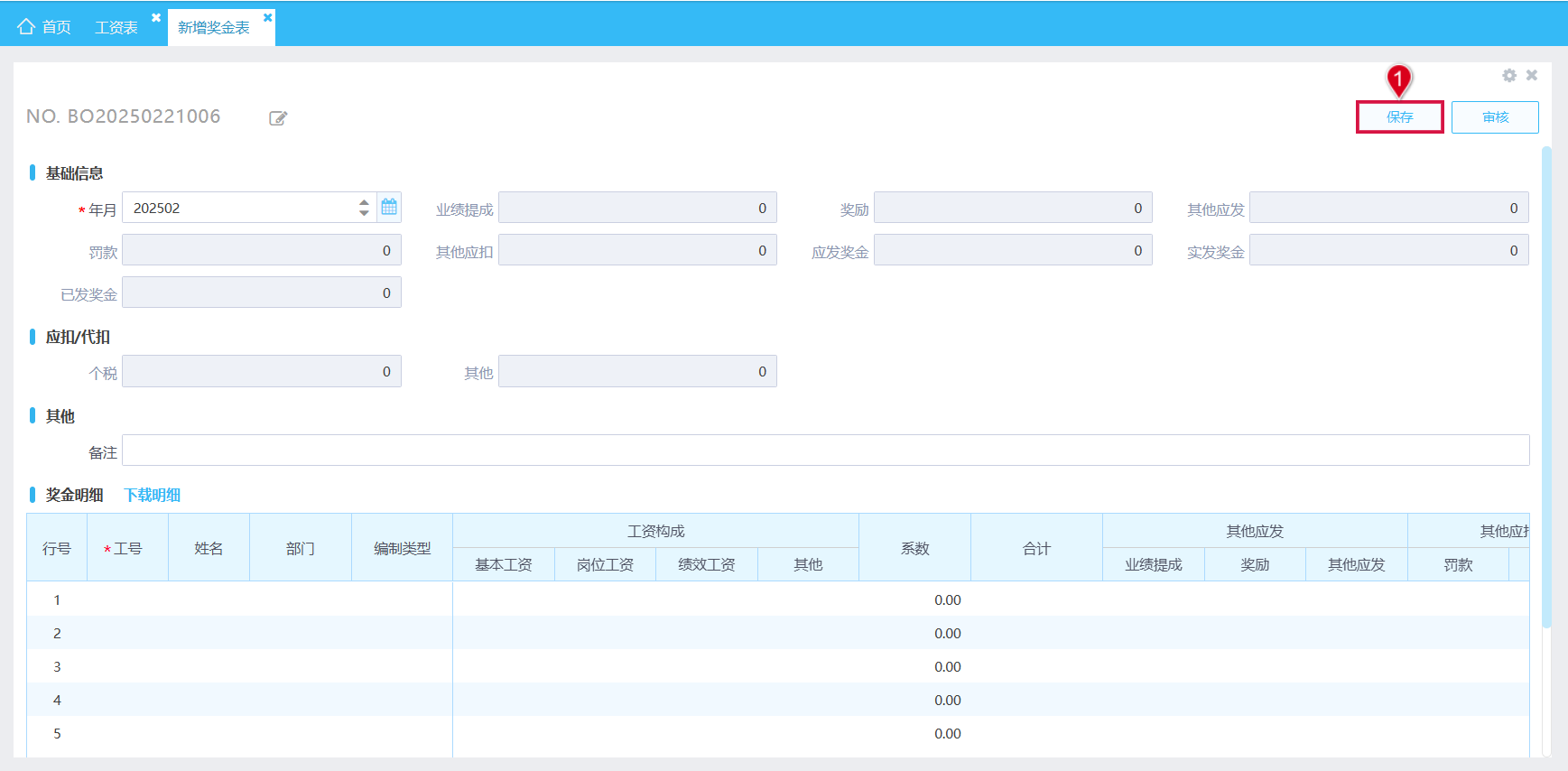This screenshot has width=1568, height=771.
Task: Click the 个税 field
Action: click(262, 371)
